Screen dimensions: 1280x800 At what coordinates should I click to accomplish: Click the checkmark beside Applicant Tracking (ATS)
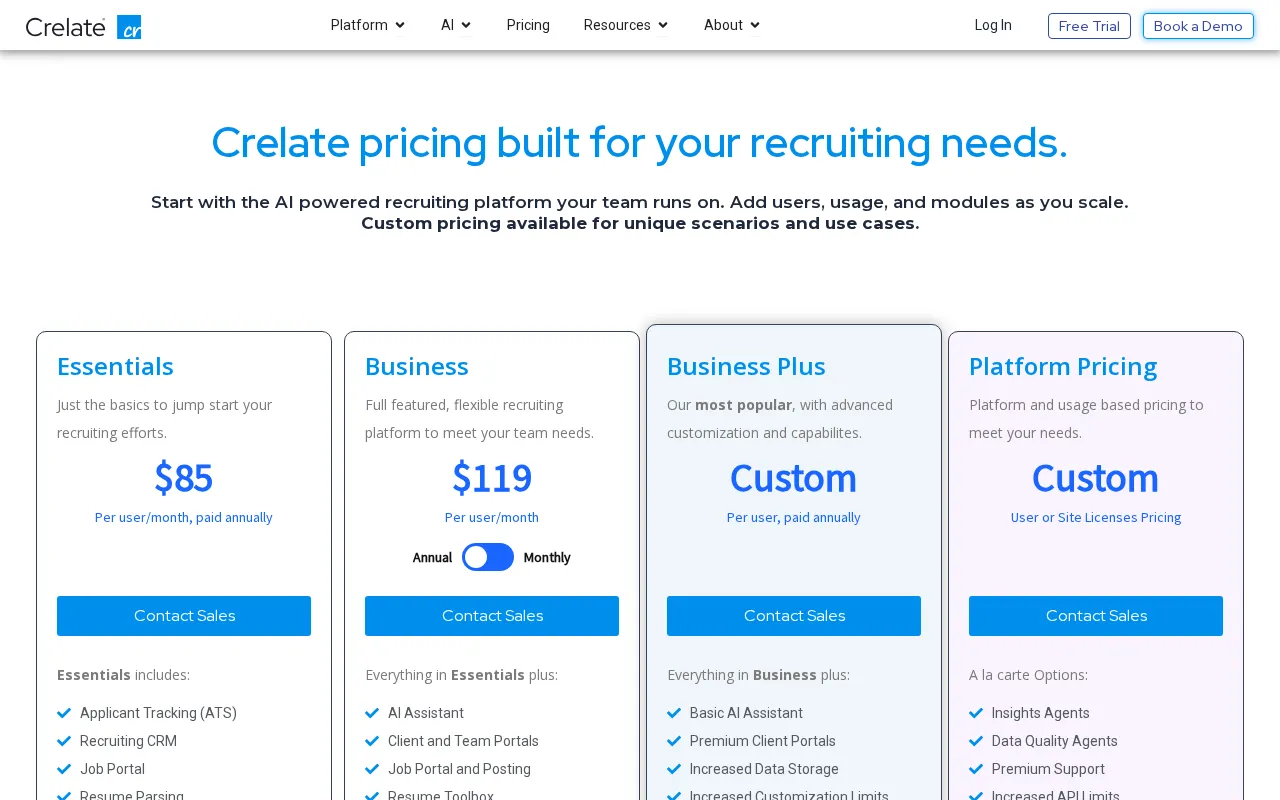(64, 713)
